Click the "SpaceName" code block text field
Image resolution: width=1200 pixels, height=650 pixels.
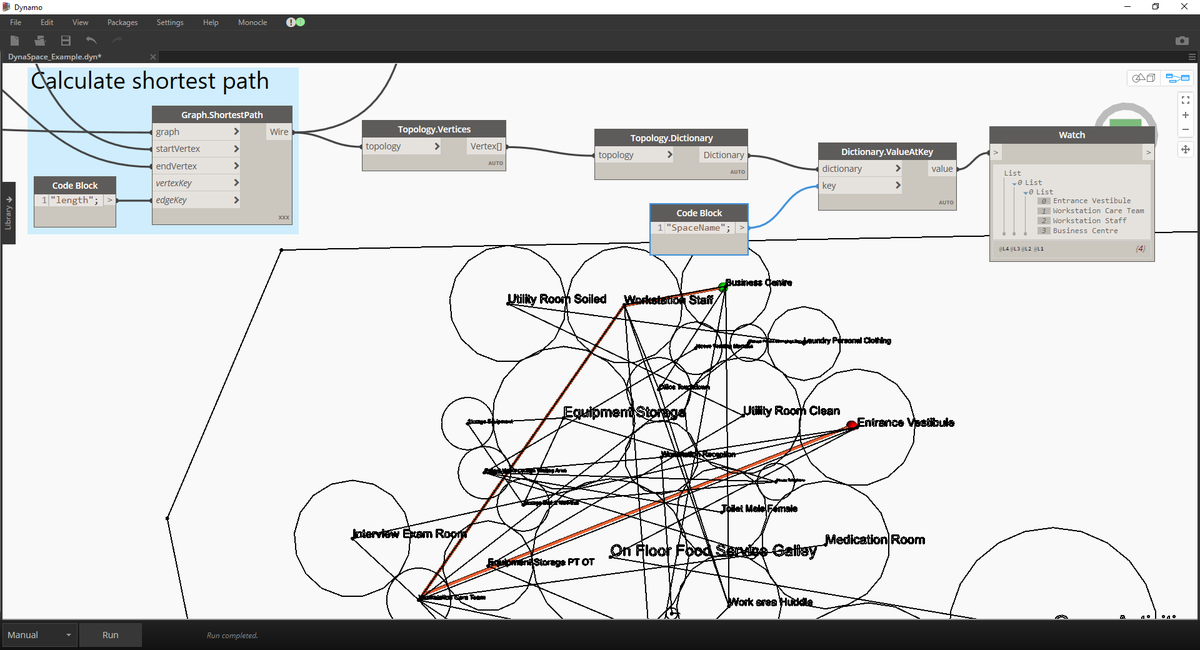698,228
